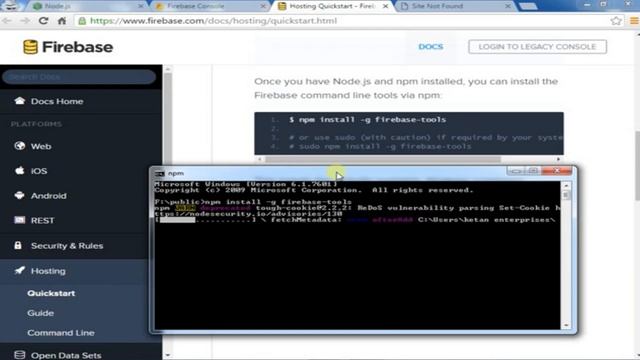Click the Firebase logo

pyautogui.click(x=68, y=47)
